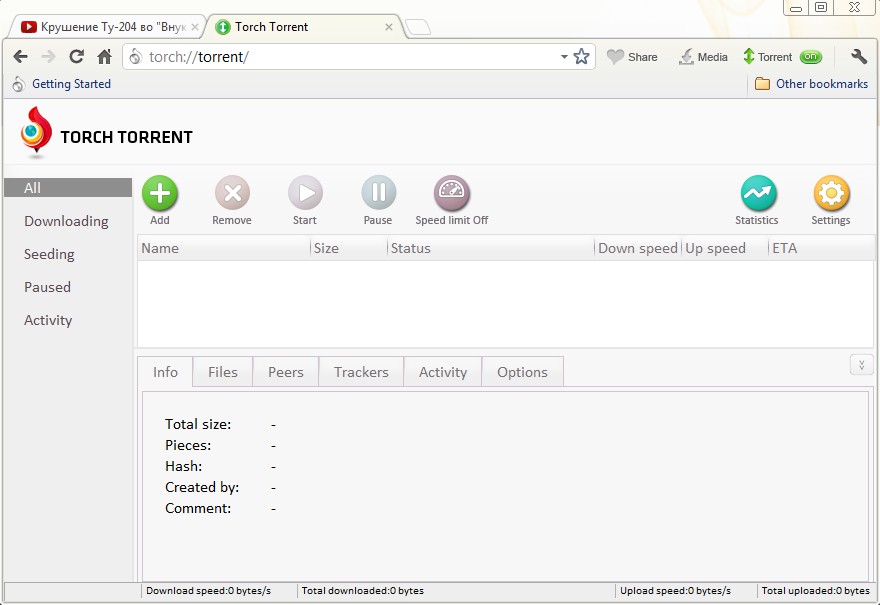Open the address bar dropdown arrow
This screenshot has height=605, width=880.
[x=564, y=57]
